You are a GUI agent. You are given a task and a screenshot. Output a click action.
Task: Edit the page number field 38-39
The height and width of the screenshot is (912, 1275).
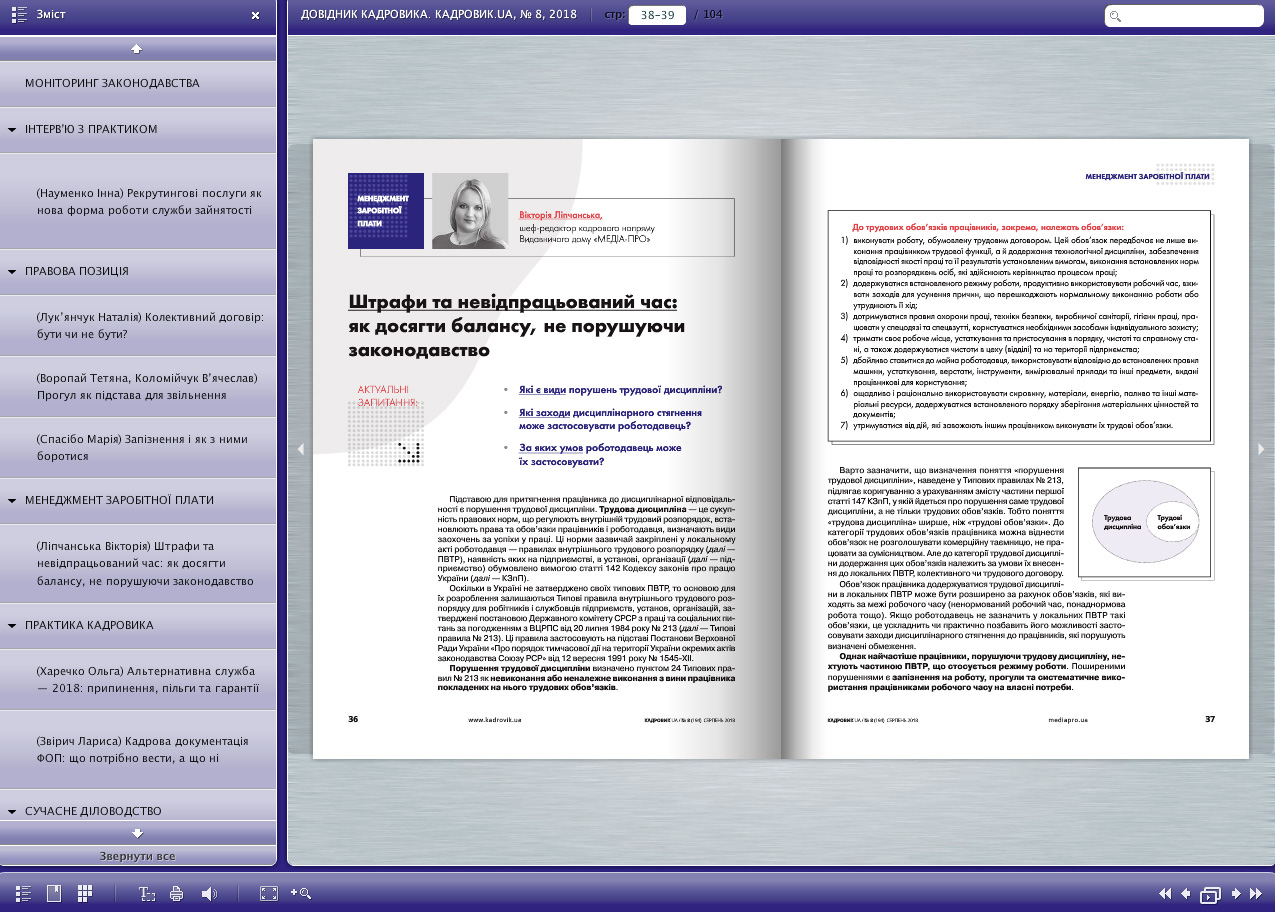coord(657,15)
